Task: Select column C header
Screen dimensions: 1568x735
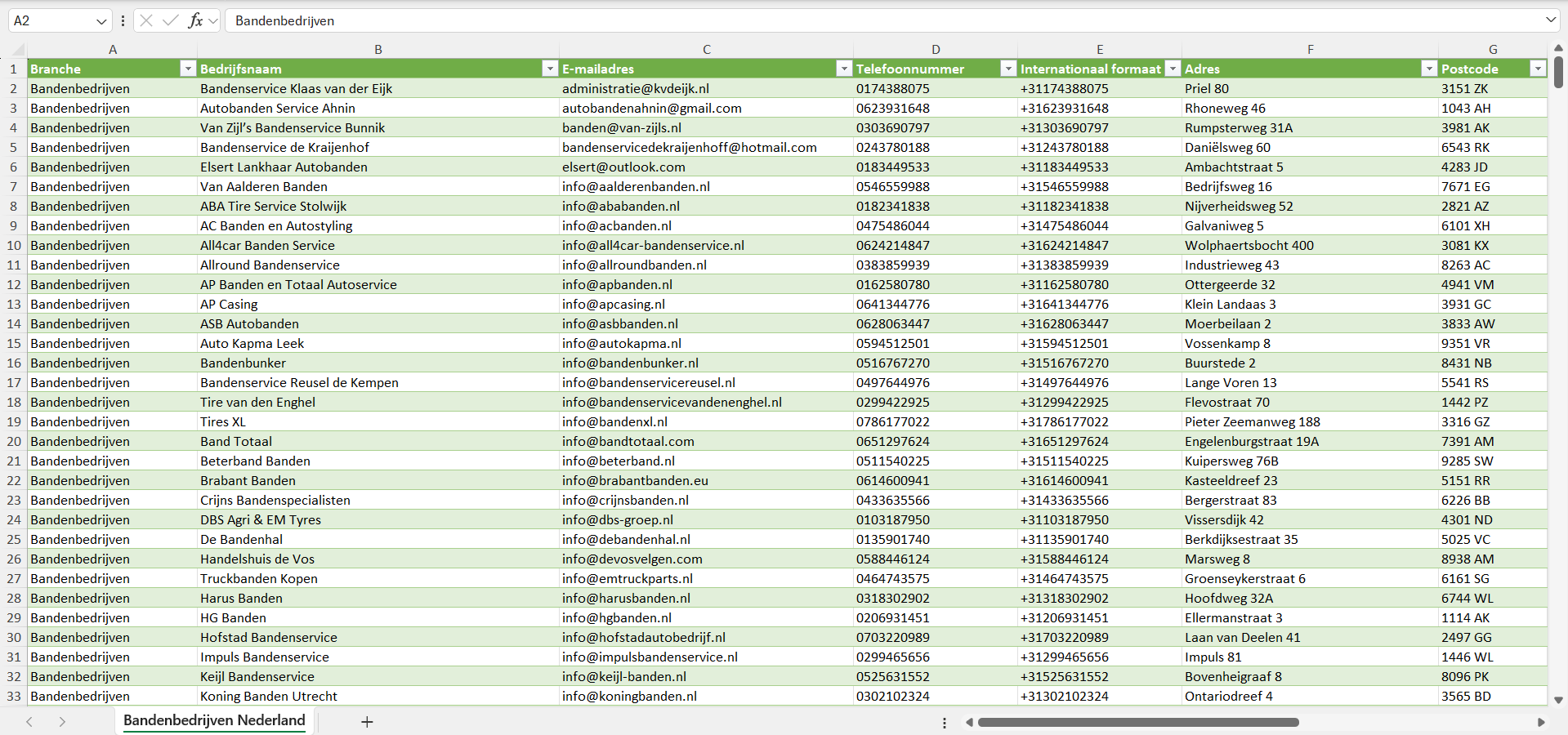Action: click(706, 49)
